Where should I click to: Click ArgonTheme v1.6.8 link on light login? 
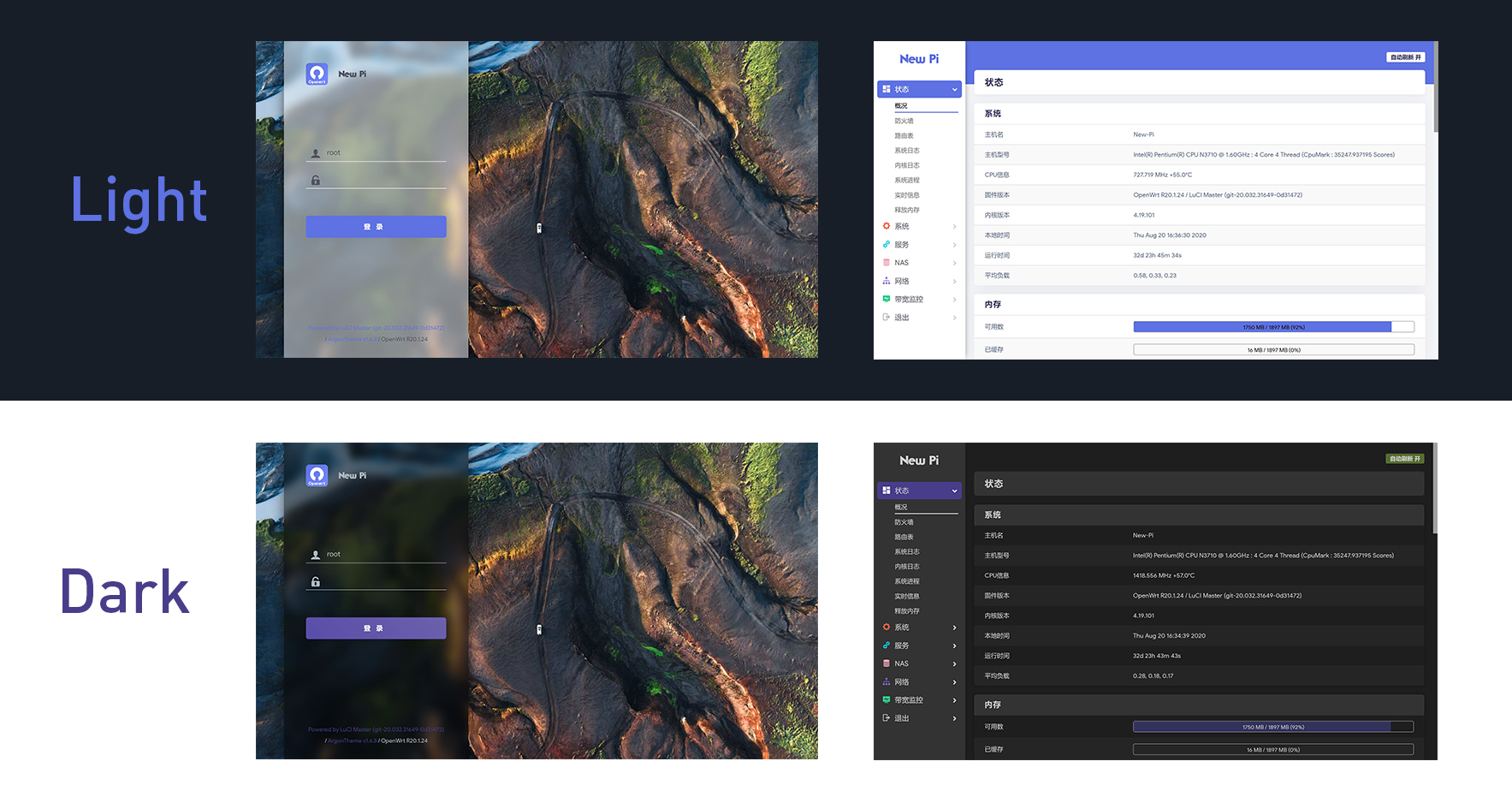pyautogui.click(x=352, y=340)
